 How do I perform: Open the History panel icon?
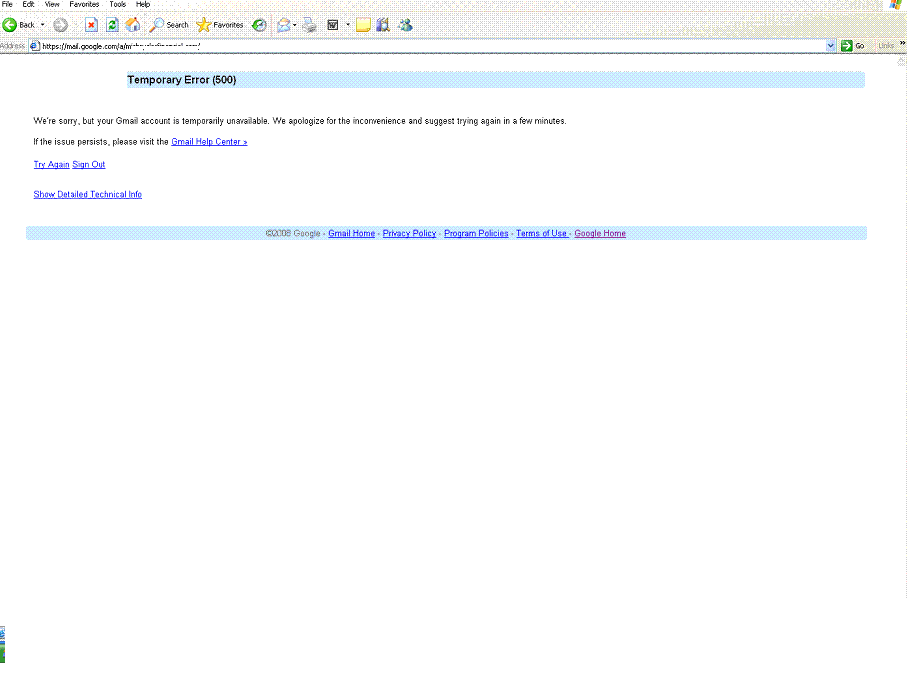pos(259,25)
